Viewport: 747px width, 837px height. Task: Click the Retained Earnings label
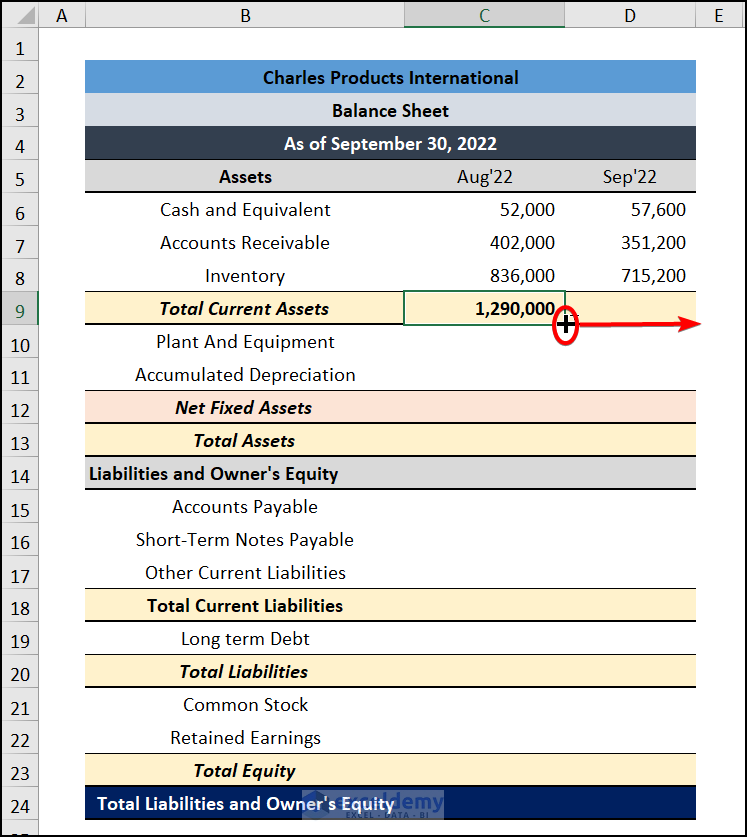tap(245, 738)
